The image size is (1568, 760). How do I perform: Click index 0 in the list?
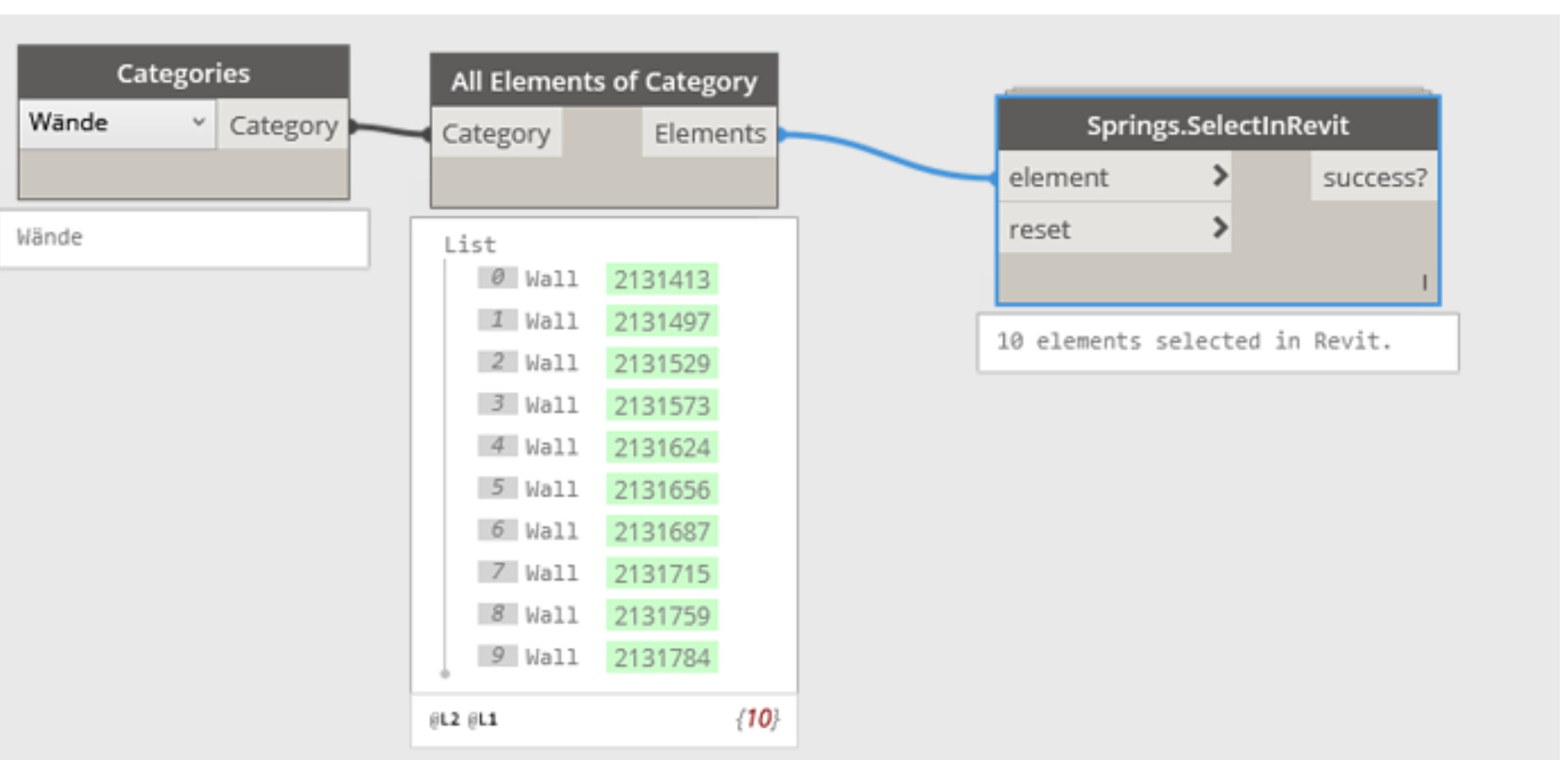click(497, 277)
